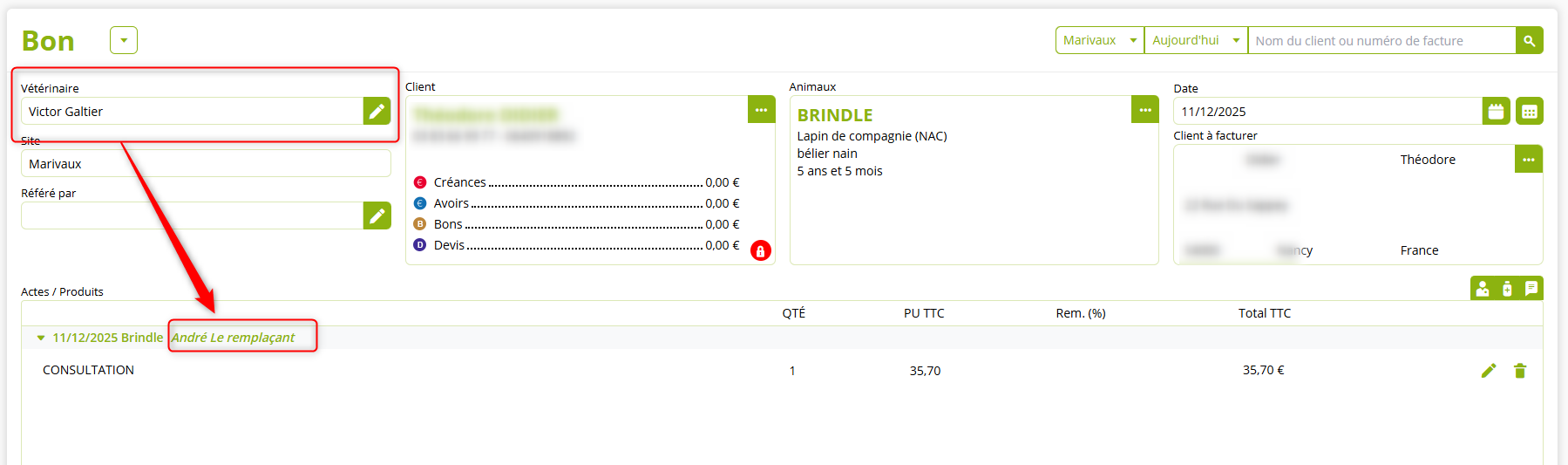1568x465 pixels.
Task: Click the pencil icon beside Référé par
Action: [x=377, y=216]
